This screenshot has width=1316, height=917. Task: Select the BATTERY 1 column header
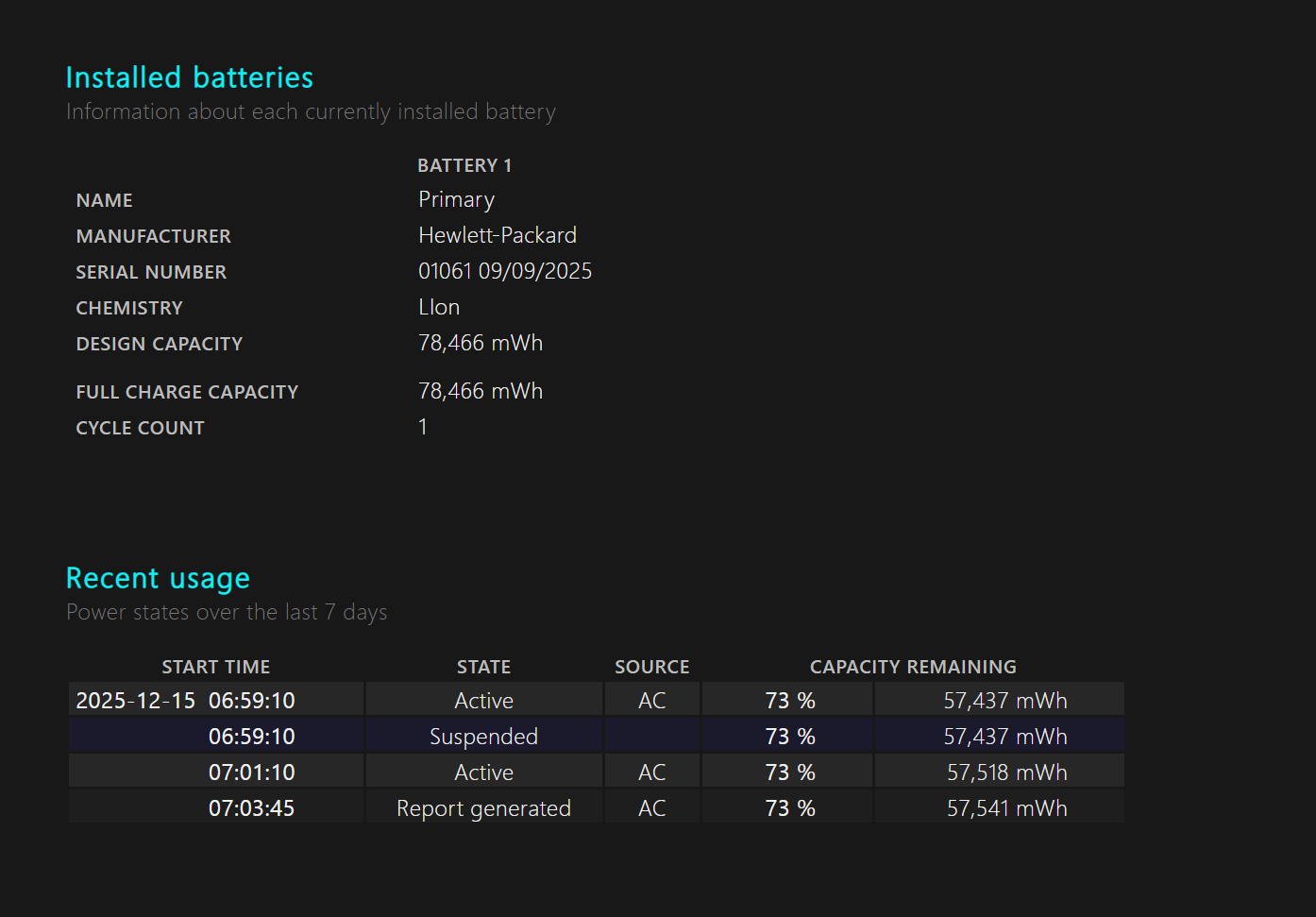(464, 165)
